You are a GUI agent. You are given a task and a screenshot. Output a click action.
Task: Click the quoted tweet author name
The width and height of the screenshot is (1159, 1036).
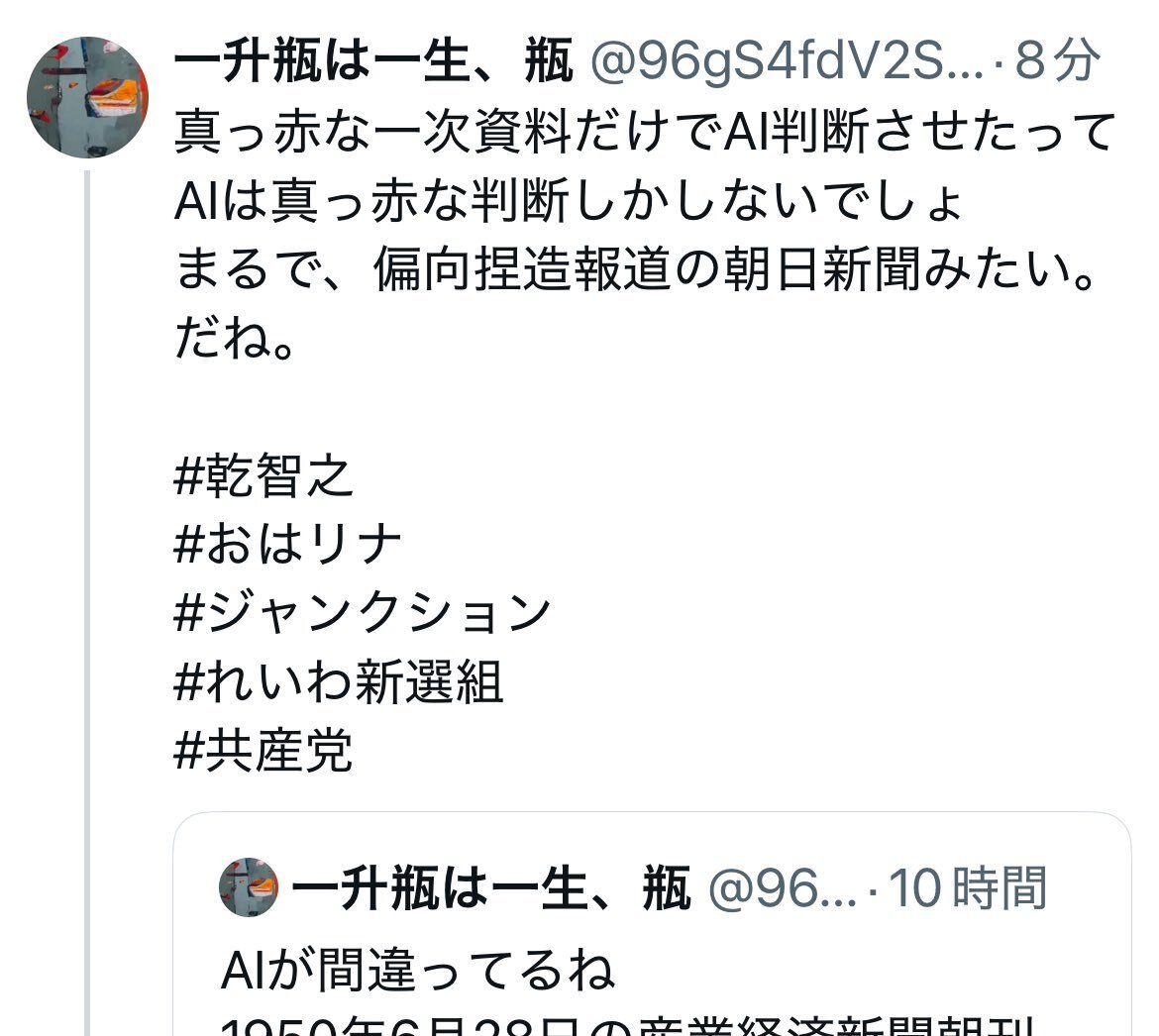click(491, 887)
